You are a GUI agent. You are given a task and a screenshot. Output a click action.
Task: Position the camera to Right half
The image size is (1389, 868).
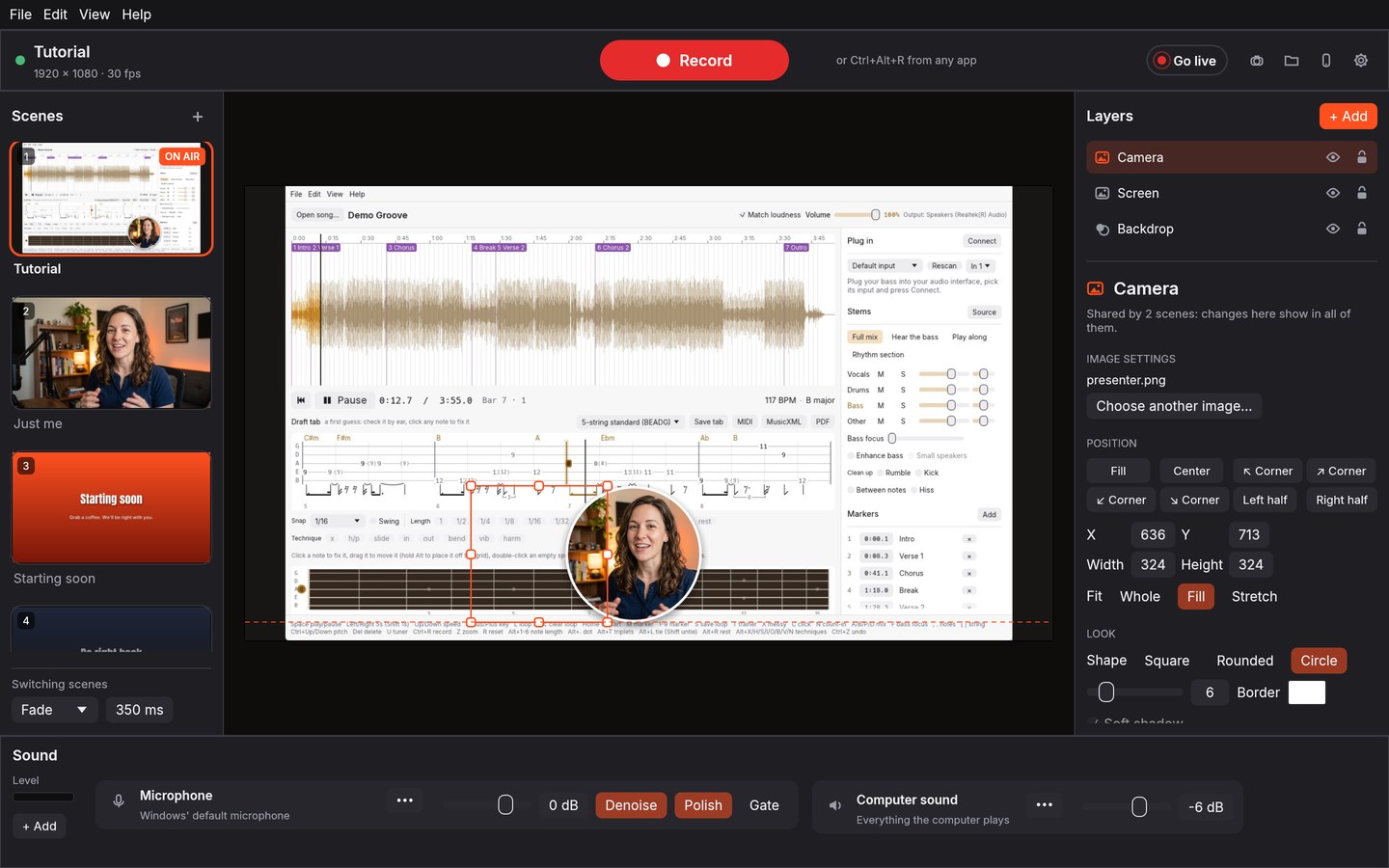(1342, 500)
